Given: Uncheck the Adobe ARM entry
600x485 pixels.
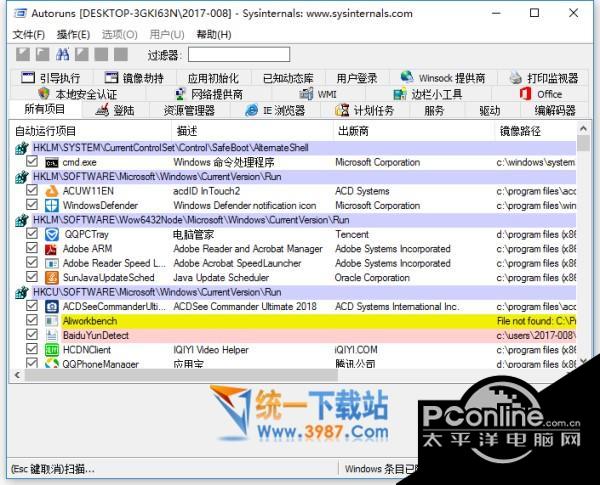Looking at the screenshot, I should tap(32, 248).
